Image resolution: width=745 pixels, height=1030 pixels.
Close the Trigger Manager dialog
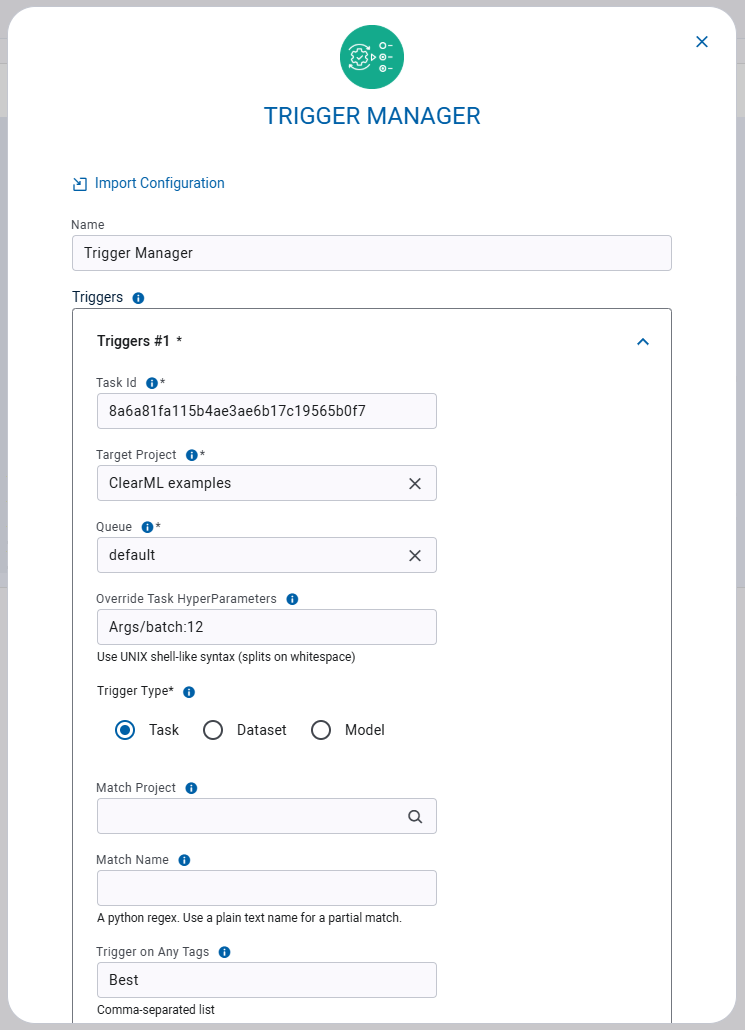pyautogui.click(x=701, y=42)
